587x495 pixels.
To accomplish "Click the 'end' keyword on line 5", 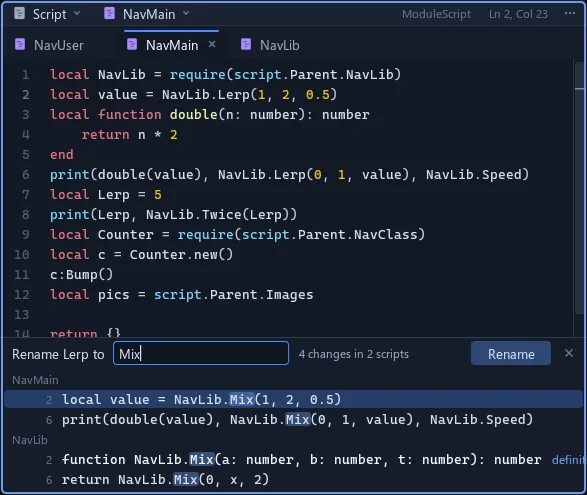I will tap(62, 155).
